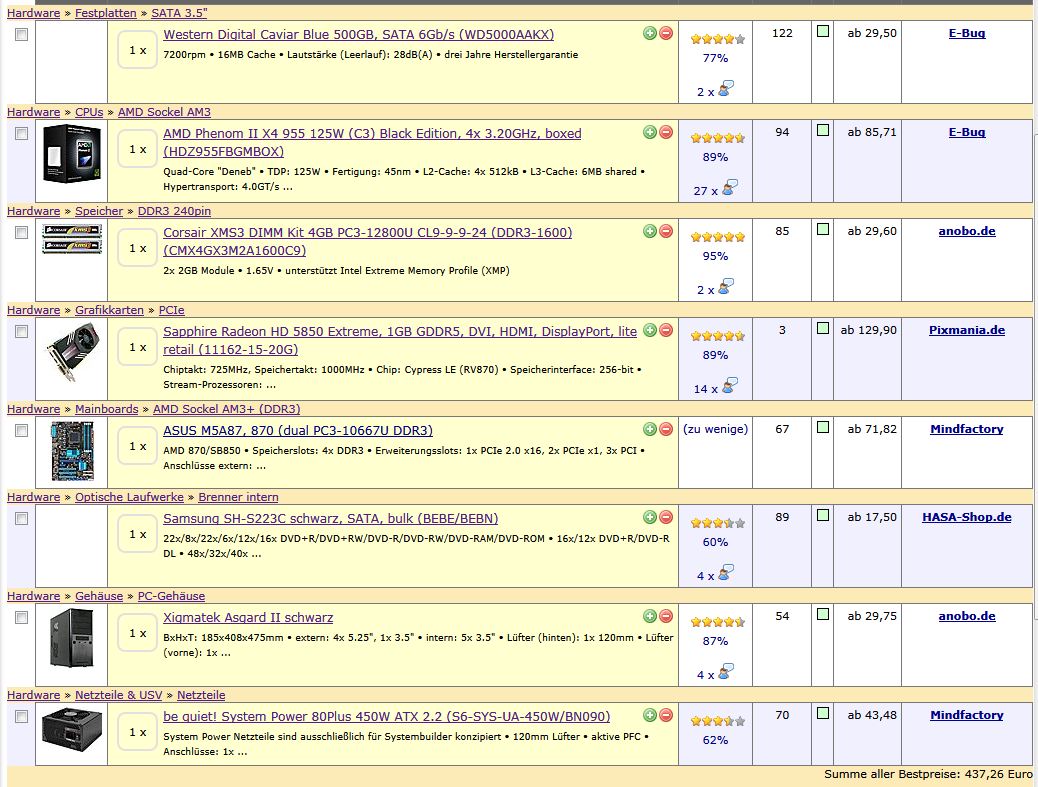Image resolution: width=1038 pixels, height=787 pixels.
Task: Remove one AMD Phenom II X4 955
Action: 666,132
